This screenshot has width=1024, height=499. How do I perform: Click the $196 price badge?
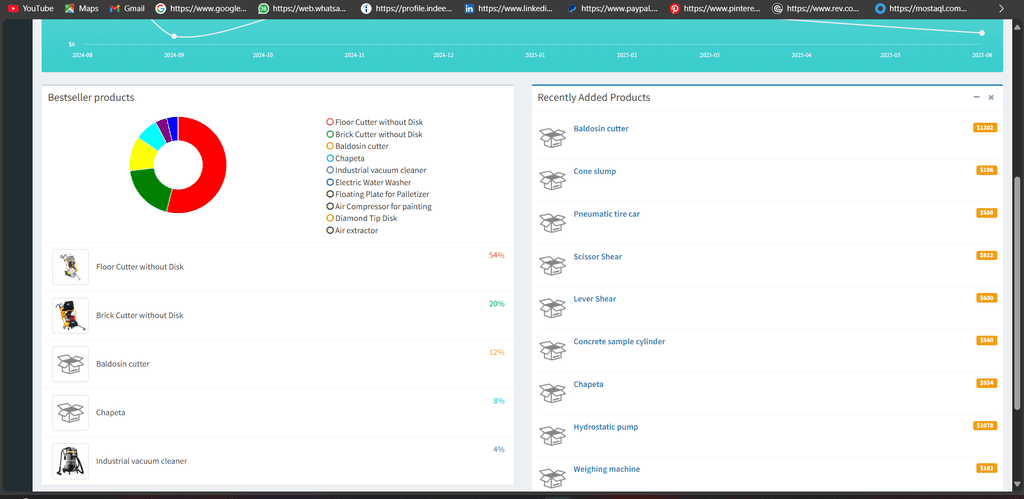(x=987, y=170)
